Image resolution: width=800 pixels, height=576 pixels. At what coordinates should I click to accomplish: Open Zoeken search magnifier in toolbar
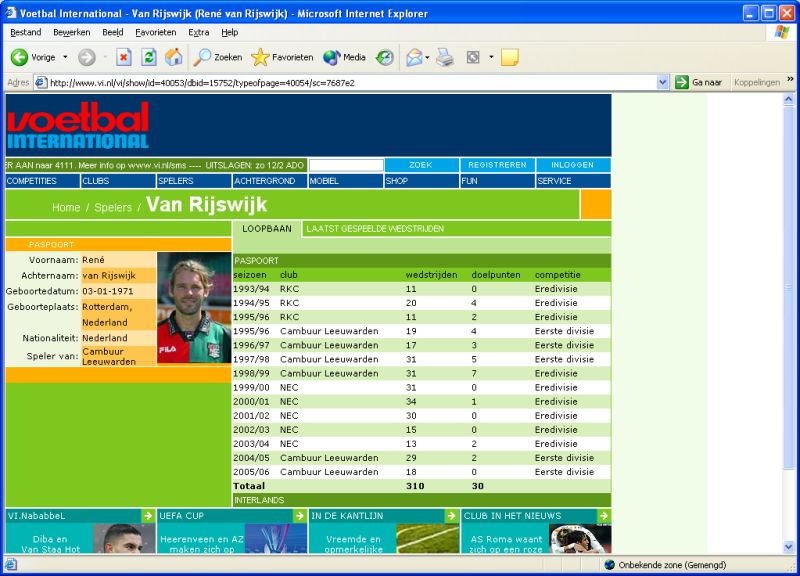click(217, 57)
